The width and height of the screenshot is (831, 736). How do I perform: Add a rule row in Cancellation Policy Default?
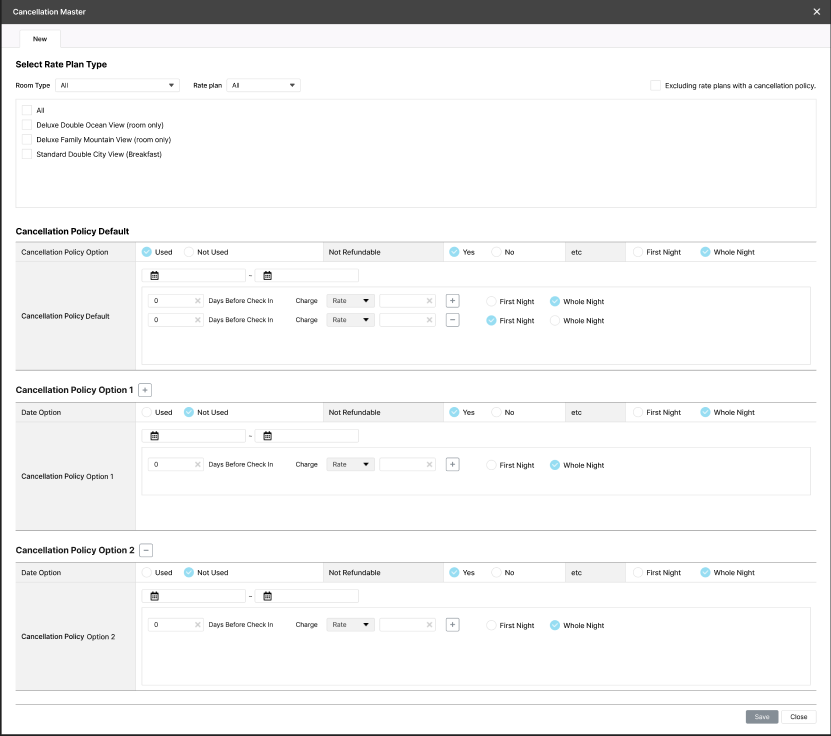tap(452, 301)
